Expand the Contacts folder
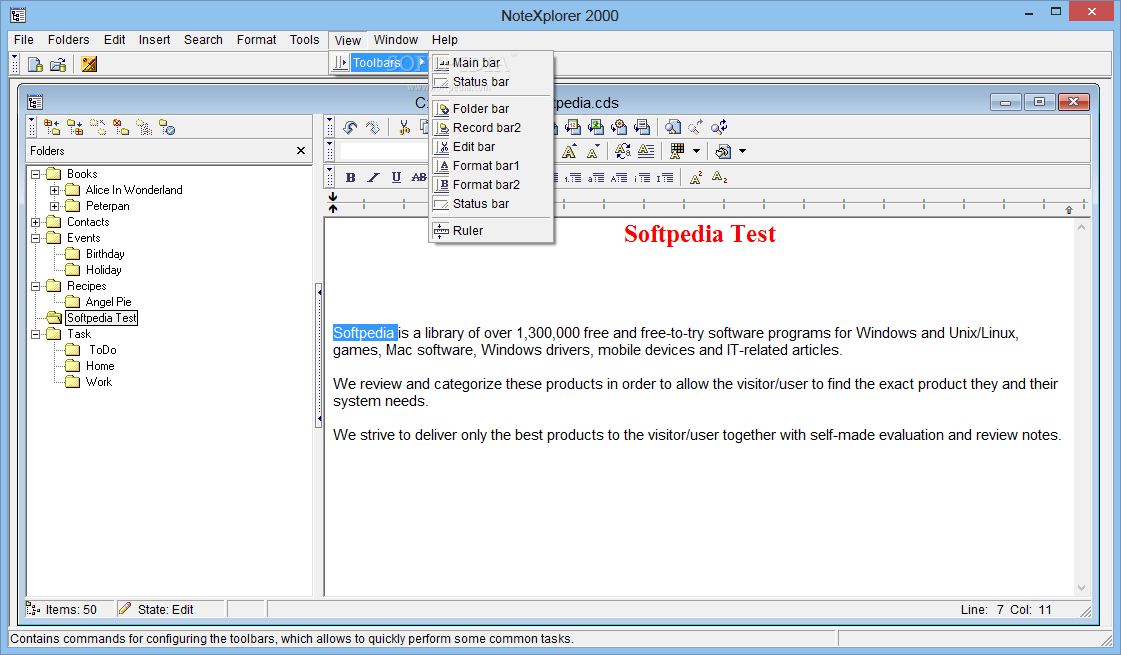1121x655 pixels. click(x=35, y=222)
